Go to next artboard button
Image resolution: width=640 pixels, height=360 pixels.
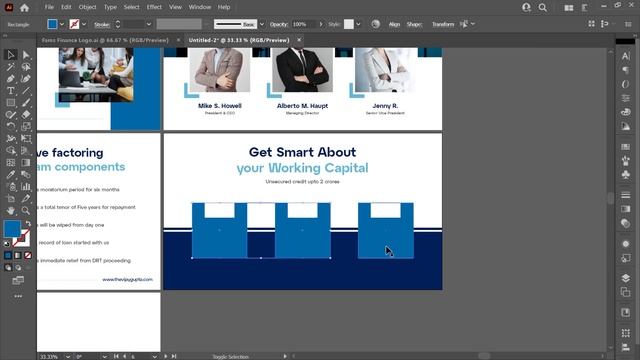coord(166,356)
